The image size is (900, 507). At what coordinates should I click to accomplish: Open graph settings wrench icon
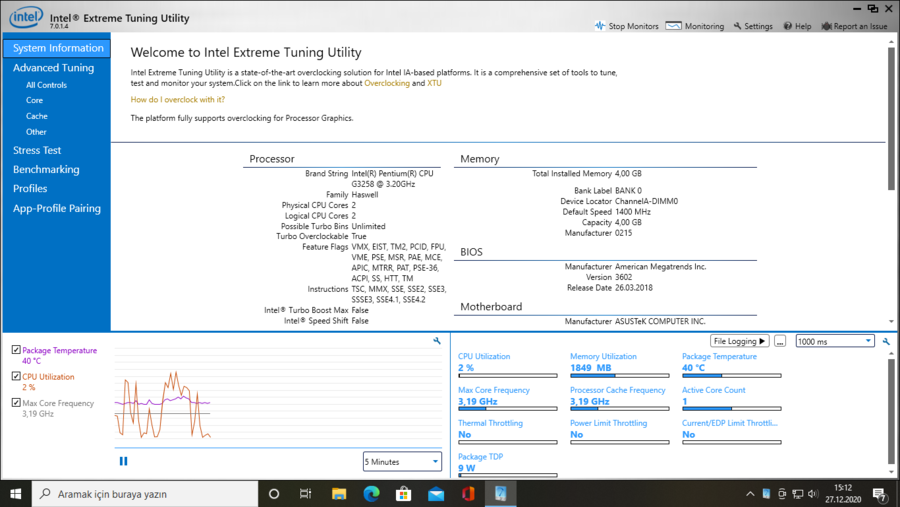(x=437, y=341)
